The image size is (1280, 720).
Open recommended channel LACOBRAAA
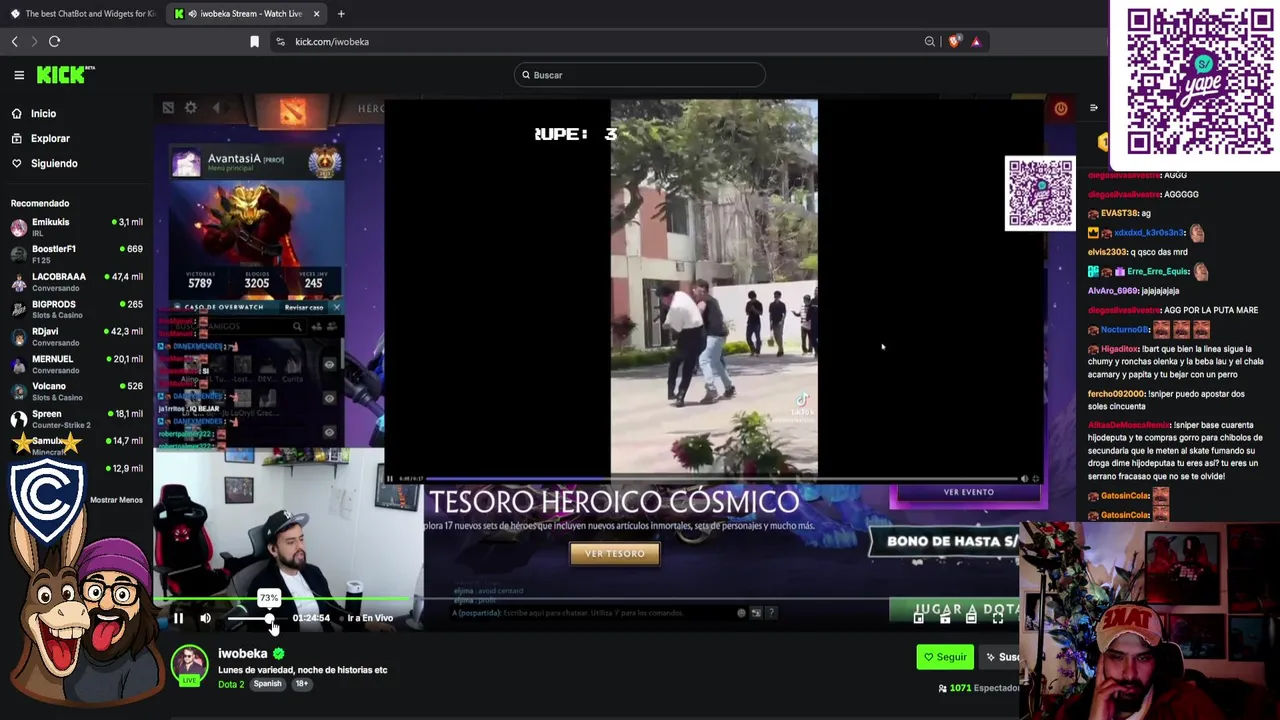76,282
